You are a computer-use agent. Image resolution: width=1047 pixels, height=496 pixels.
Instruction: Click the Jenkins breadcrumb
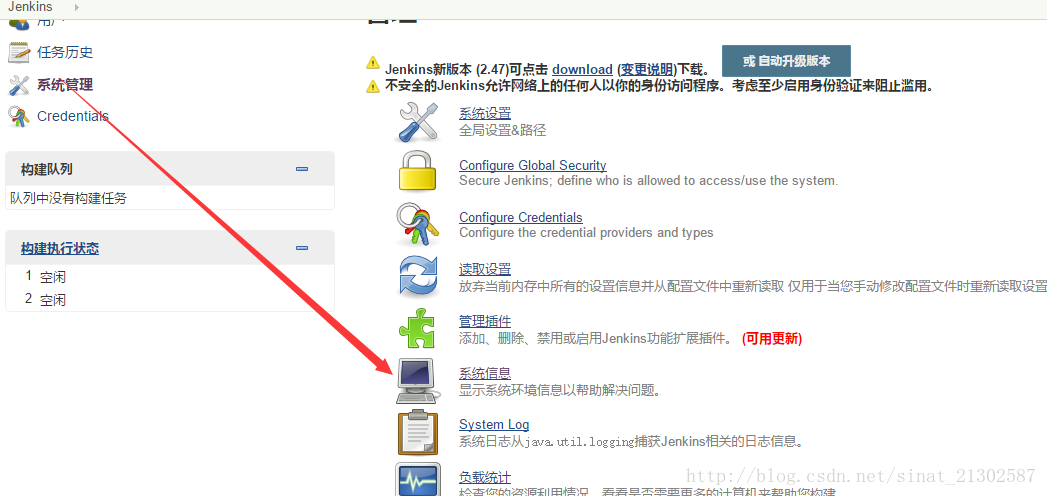point(30,7)
